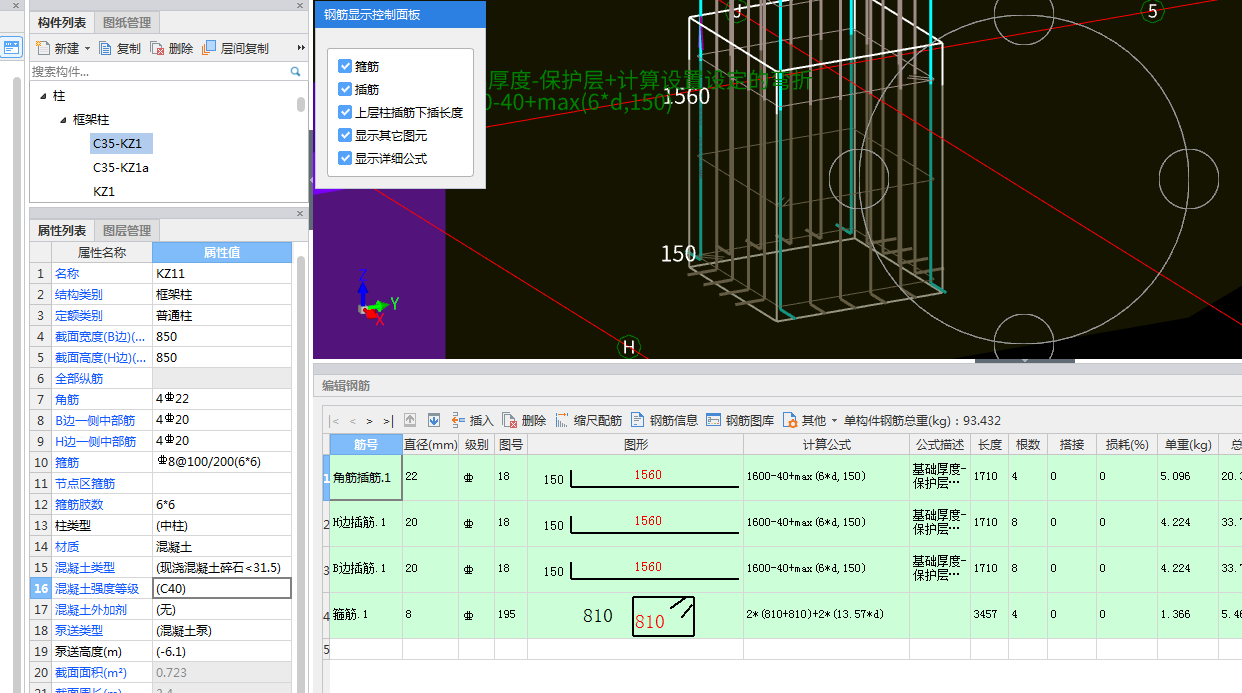The width and height of the screenshot is (1242, 693).
Task: Switch to 构件列表 tab
Action: (x=62, y=22)
